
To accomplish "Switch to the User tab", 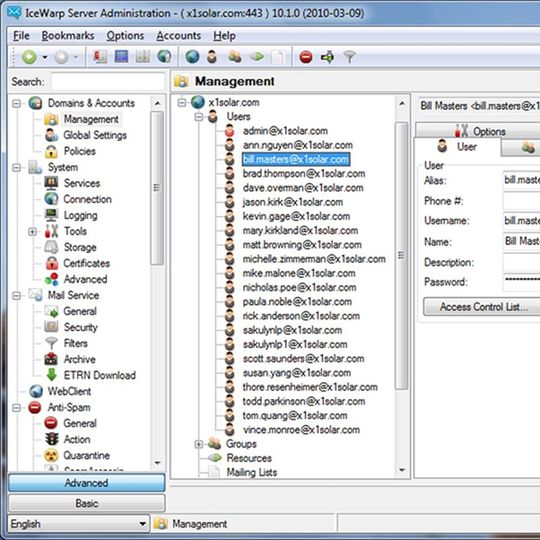I will (457, 147).
